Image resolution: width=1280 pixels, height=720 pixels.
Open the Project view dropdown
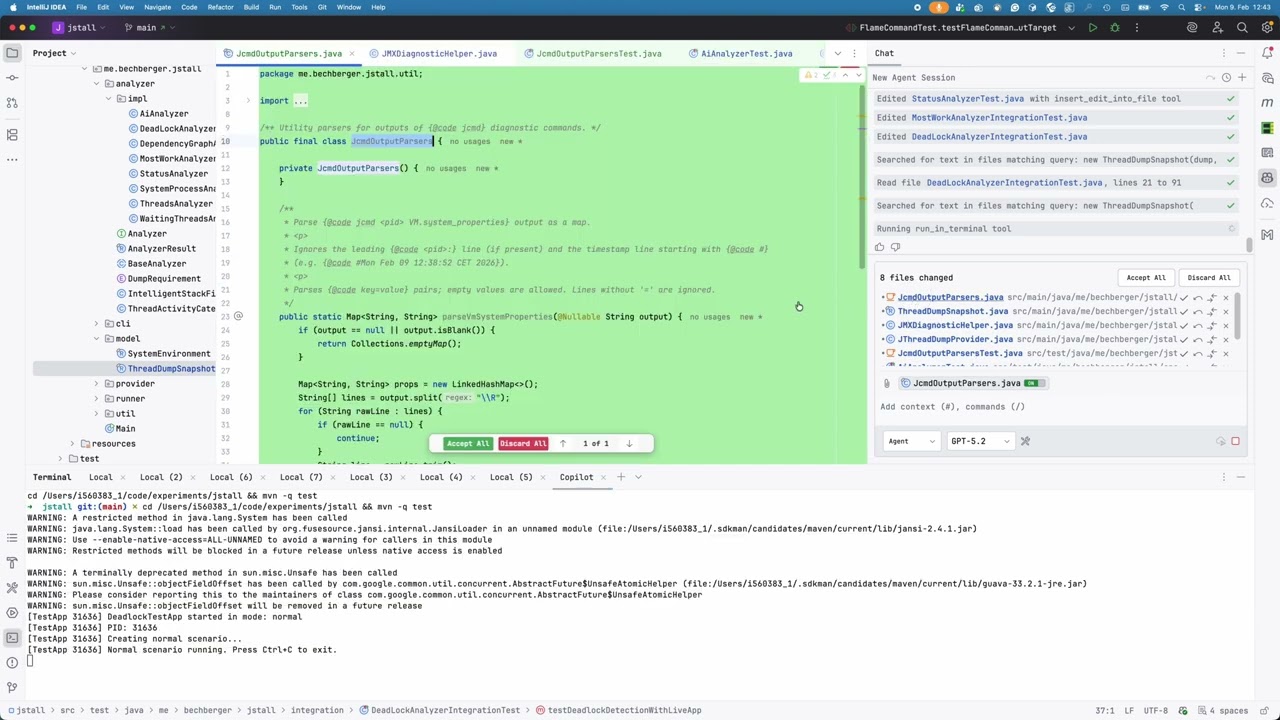pyautogui.click(x=52, y=53)
